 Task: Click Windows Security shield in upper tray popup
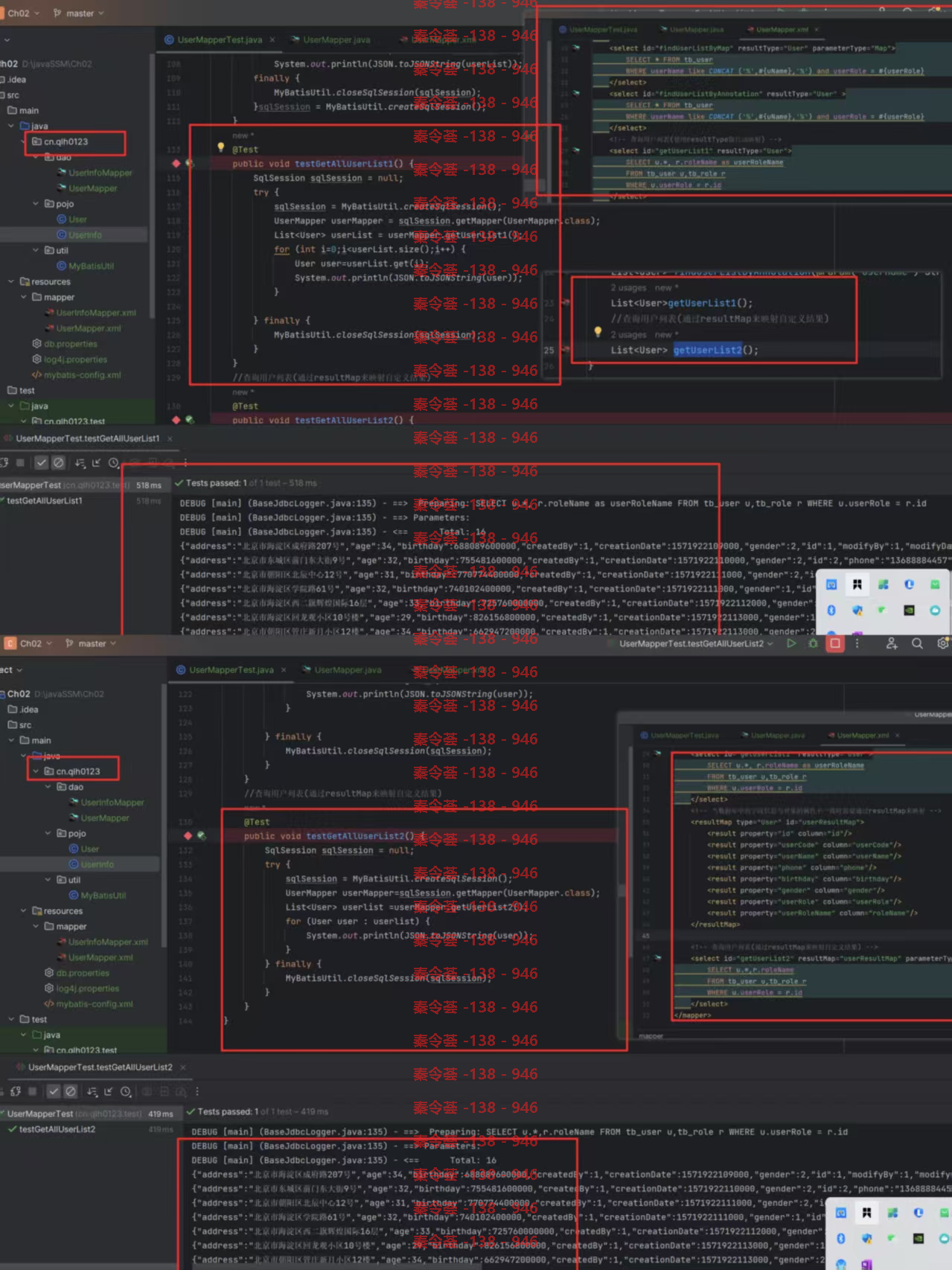point(857,610)
